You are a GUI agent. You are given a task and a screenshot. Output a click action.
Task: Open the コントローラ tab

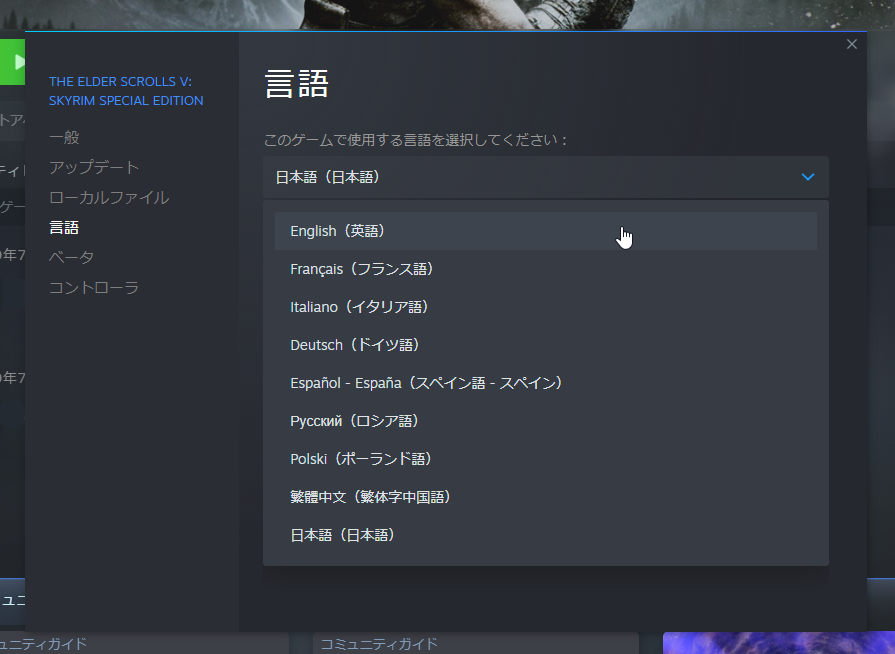tap(94, 288)
